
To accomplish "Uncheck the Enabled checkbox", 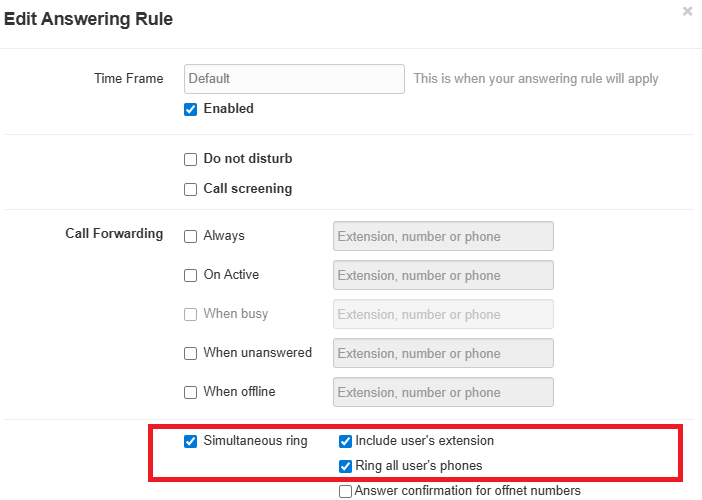I will coord(190,109).
